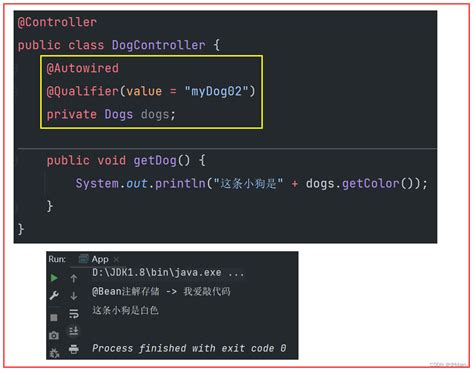Toggle soft-wrap in the run console
The height and width of the screenshot is (371, 474).
pos(74,314)
